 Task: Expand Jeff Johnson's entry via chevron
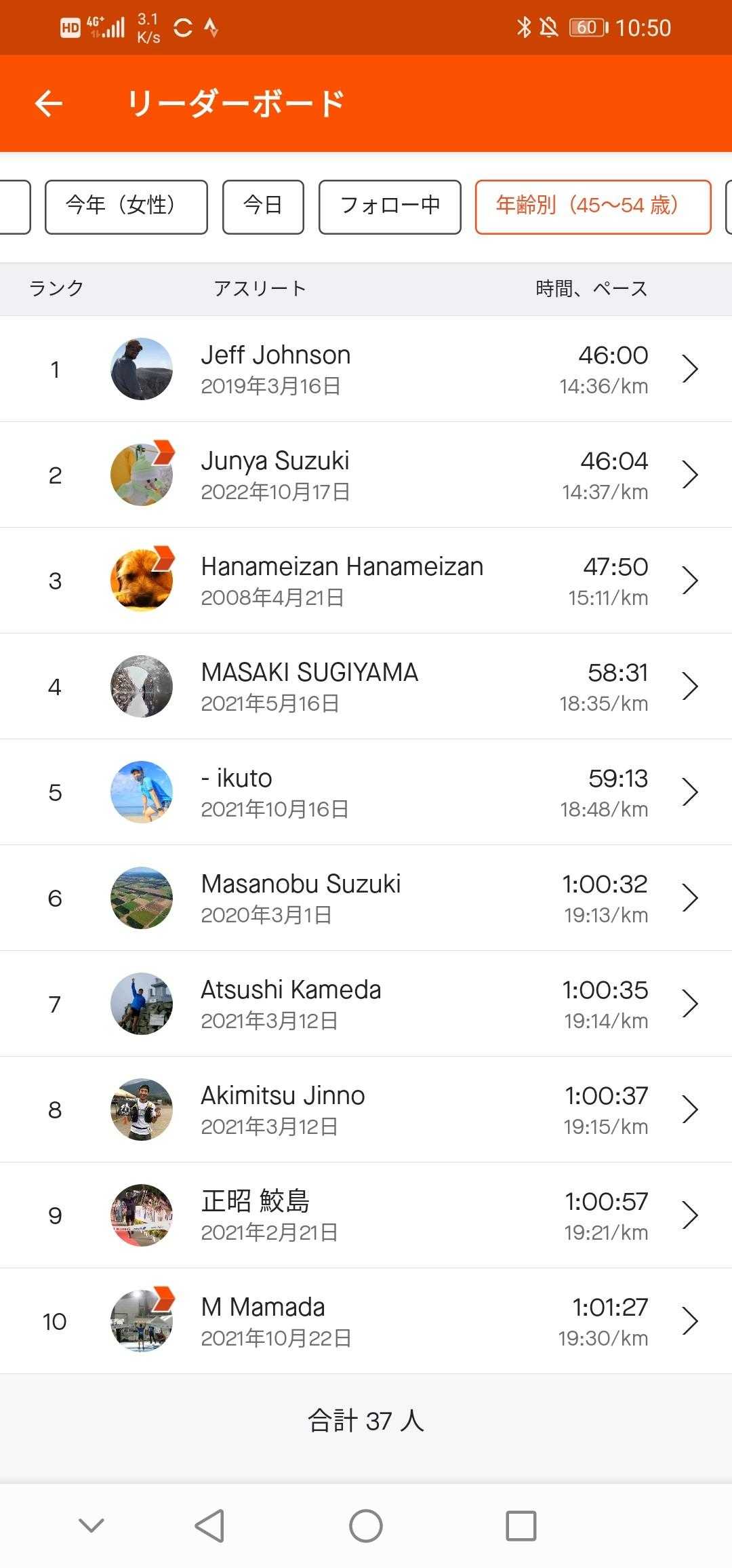pyautogui.click(x=690, y=369)
